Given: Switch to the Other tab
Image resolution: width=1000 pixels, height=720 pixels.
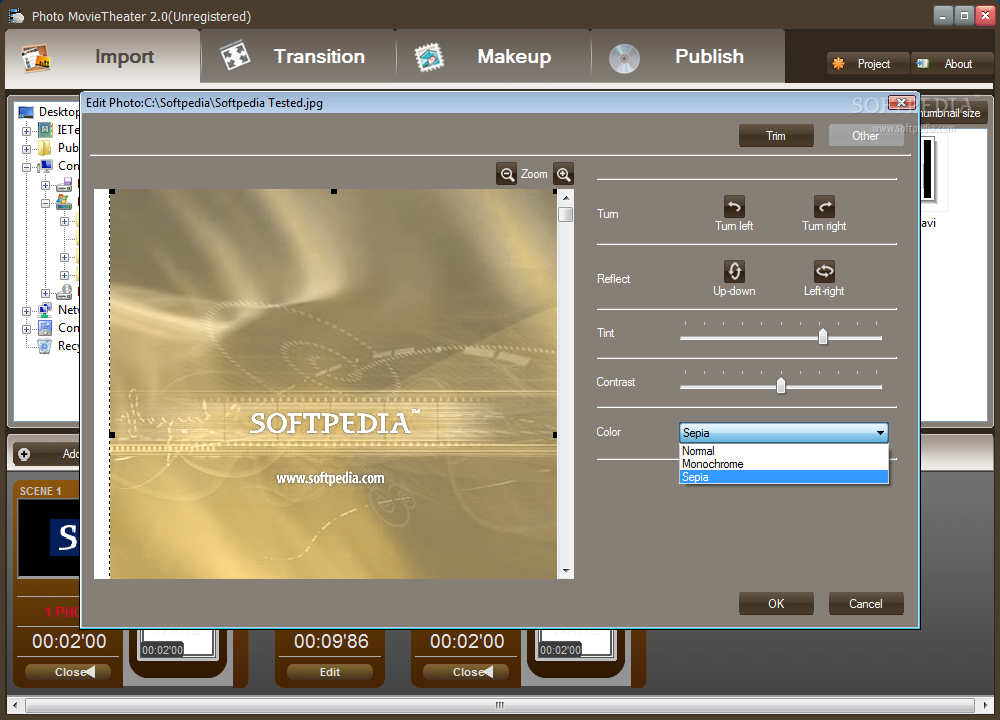Looking at the screenshot, I should [865, 136].
